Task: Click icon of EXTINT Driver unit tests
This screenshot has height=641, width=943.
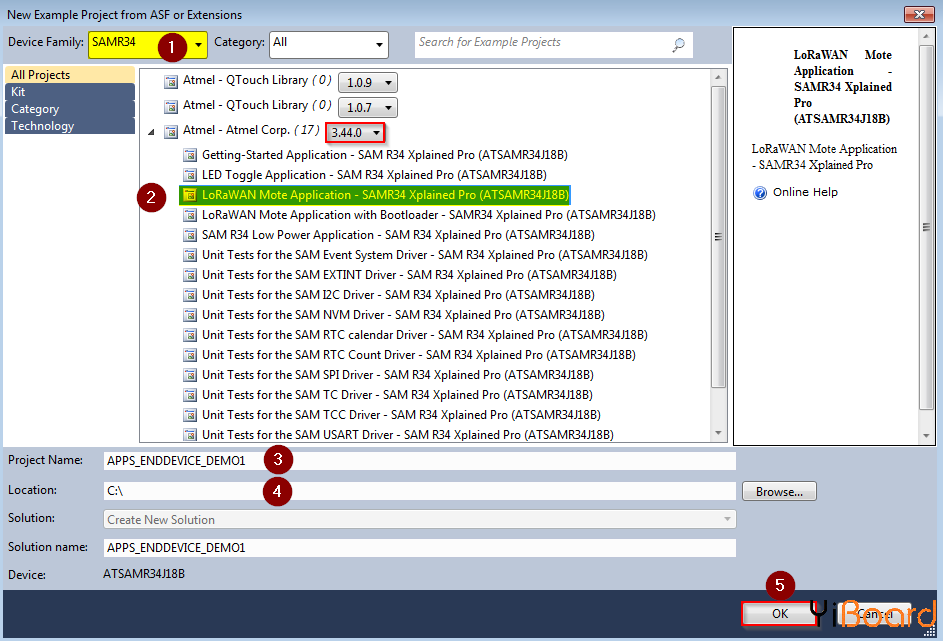Action: (x=190, y=275)
